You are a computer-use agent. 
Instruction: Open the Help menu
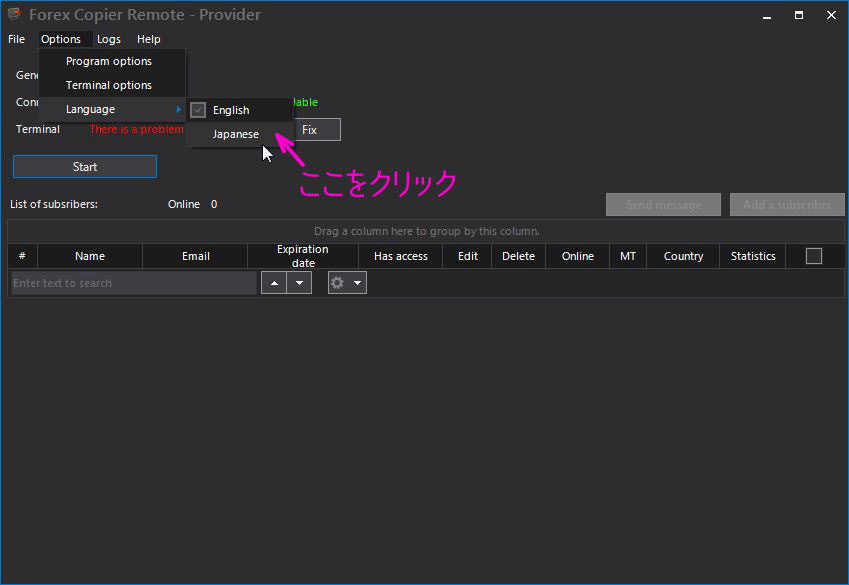[x=148, y=39]
